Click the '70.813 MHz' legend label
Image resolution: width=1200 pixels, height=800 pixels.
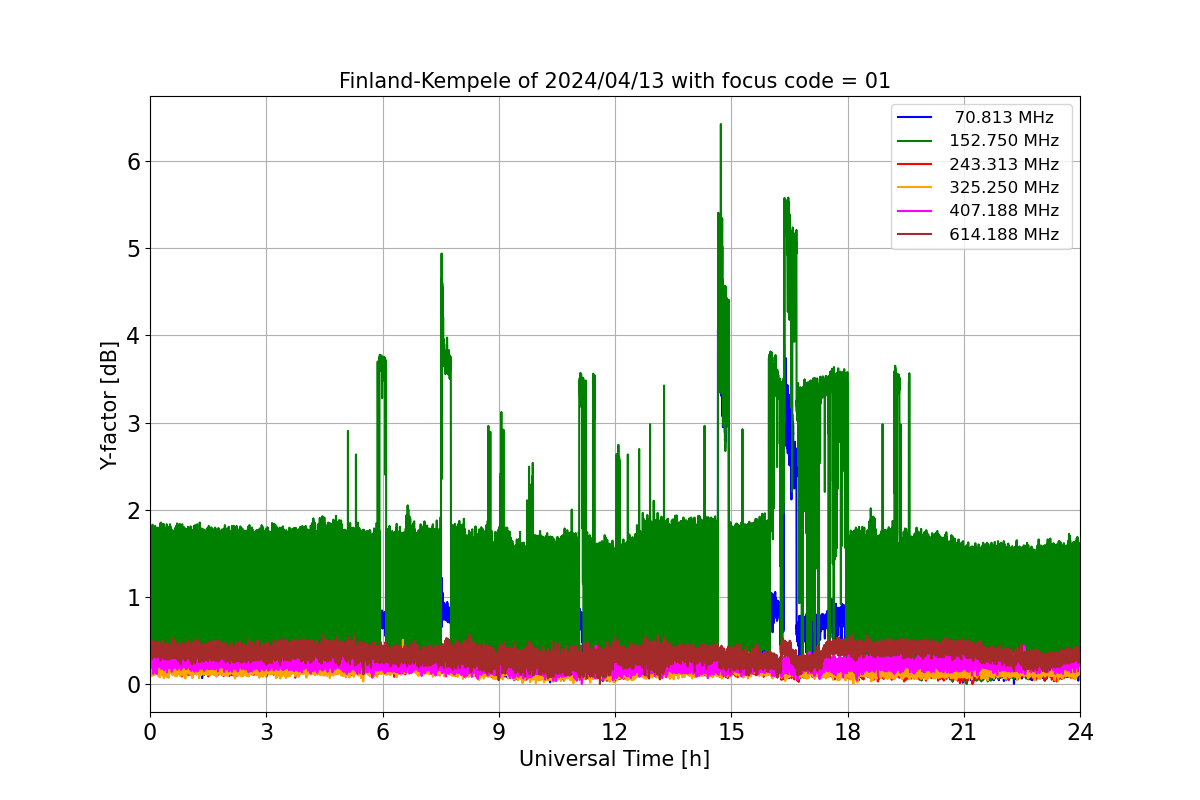[1004, 118]
